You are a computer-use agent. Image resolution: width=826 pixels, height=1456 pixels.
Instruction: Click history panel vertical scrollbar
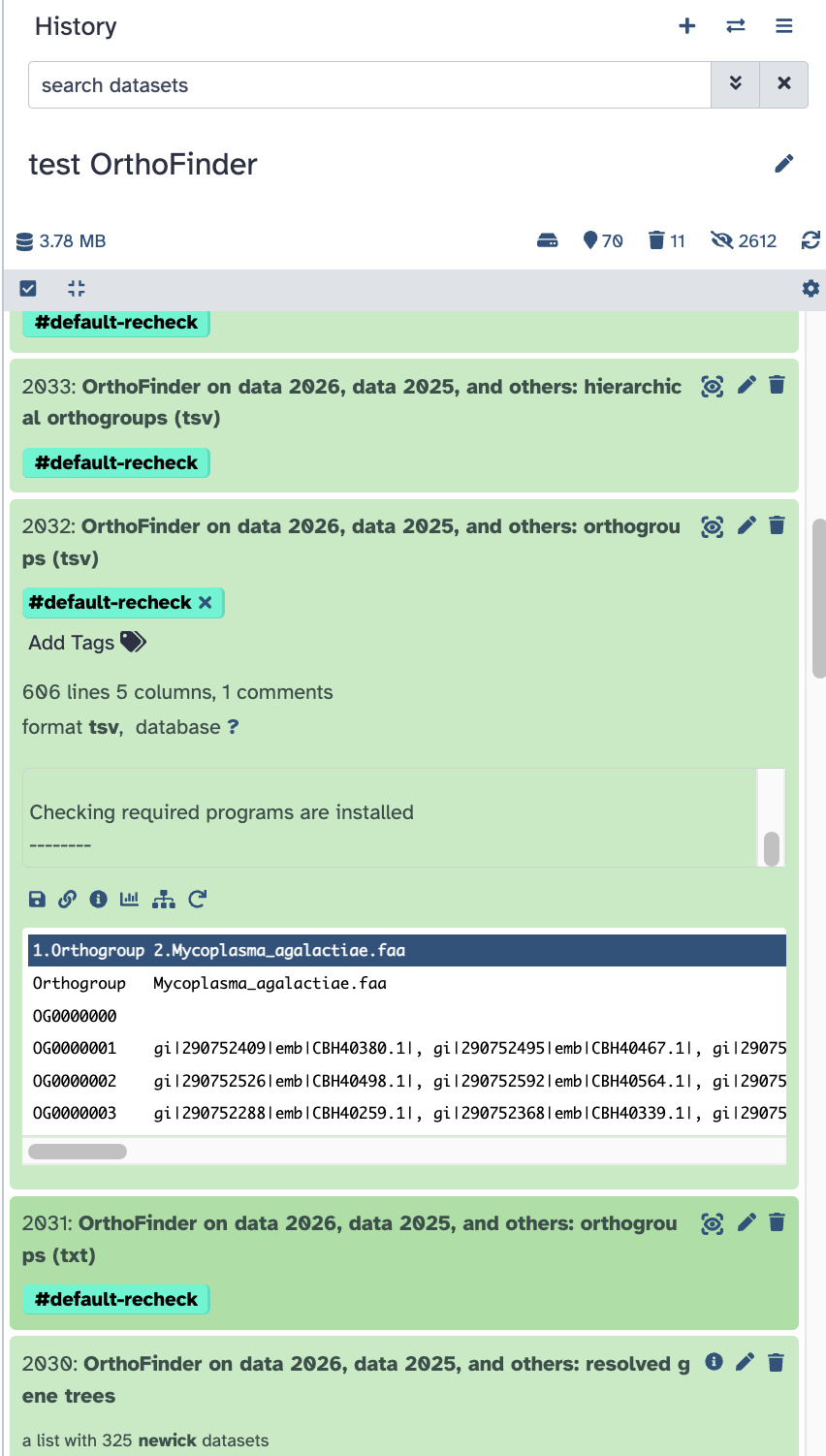point(818,598)
